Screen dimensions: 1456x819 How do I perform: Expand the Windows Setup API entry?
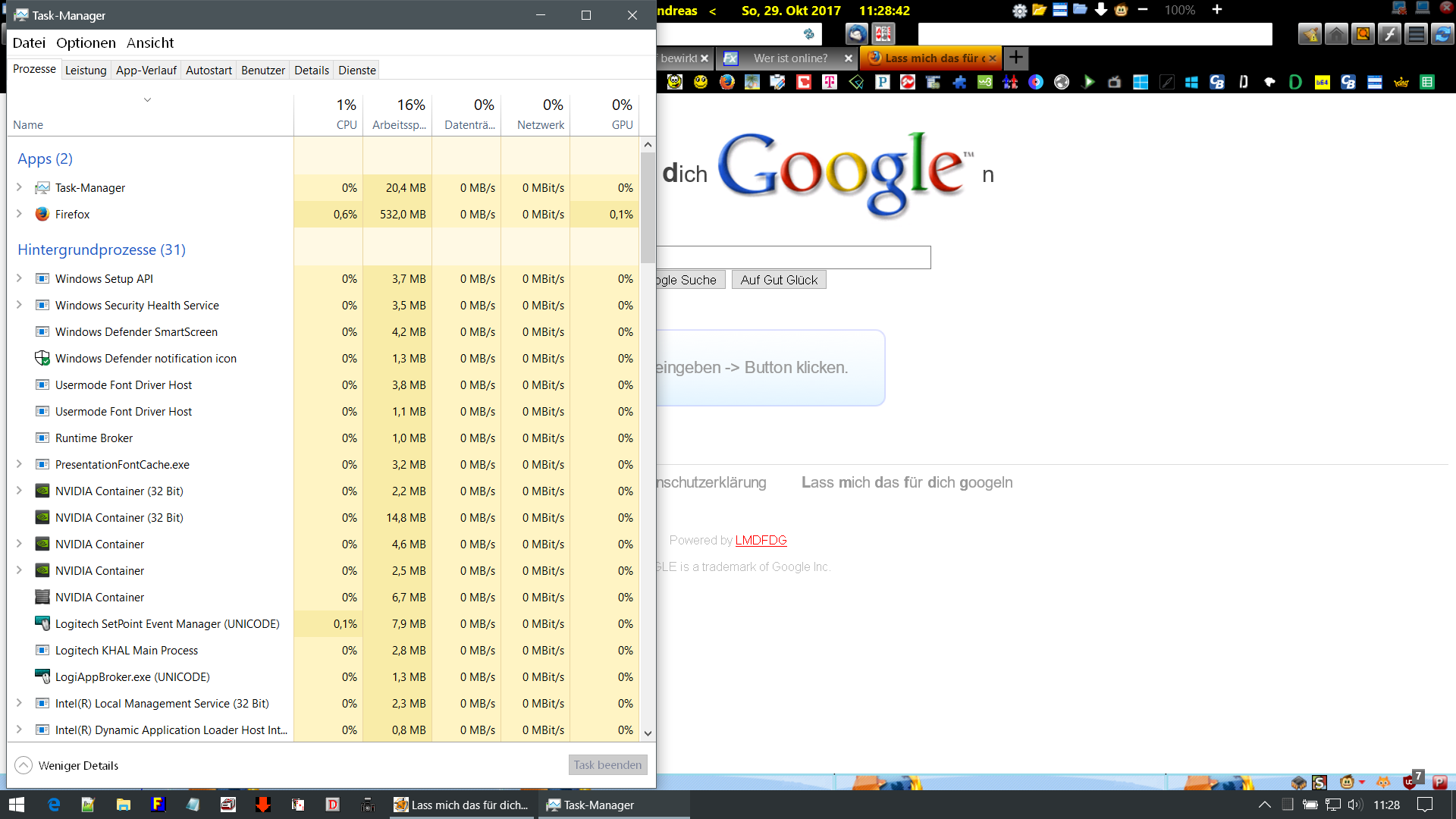tap(19, 278)
